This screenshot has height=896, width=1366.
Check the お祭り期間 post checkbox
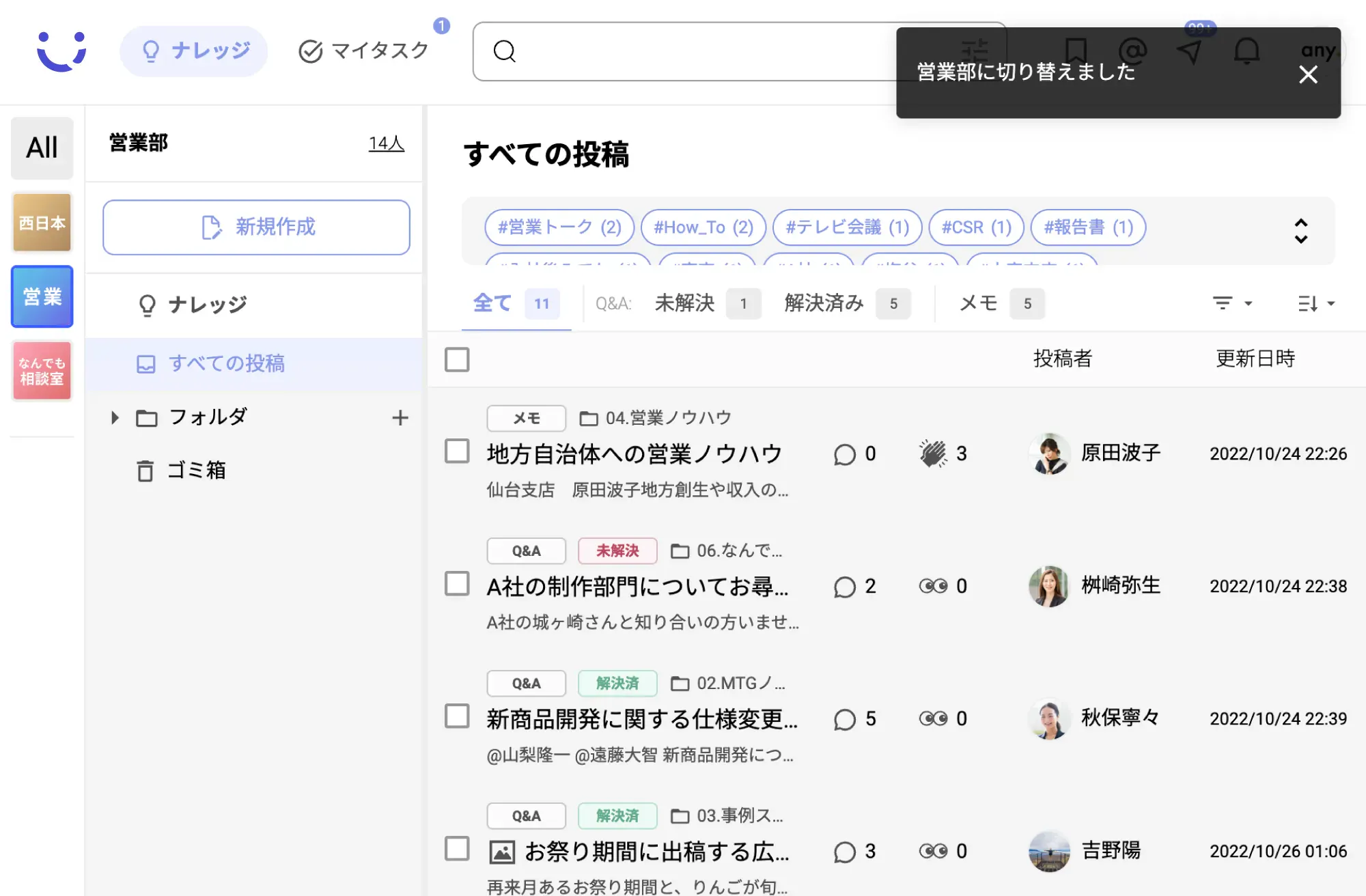[457, 848]
